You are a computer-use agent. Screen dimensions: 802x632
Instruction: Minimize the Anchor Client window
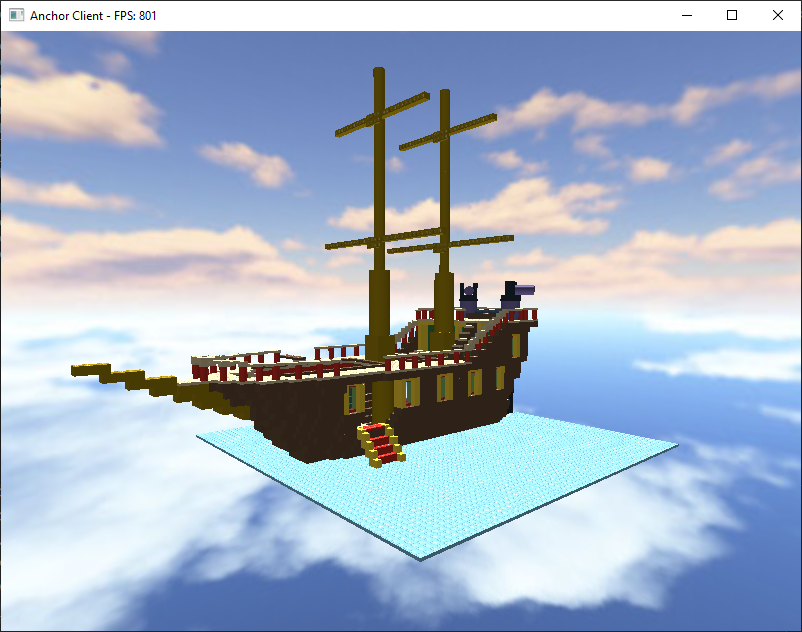pos(687,15)
